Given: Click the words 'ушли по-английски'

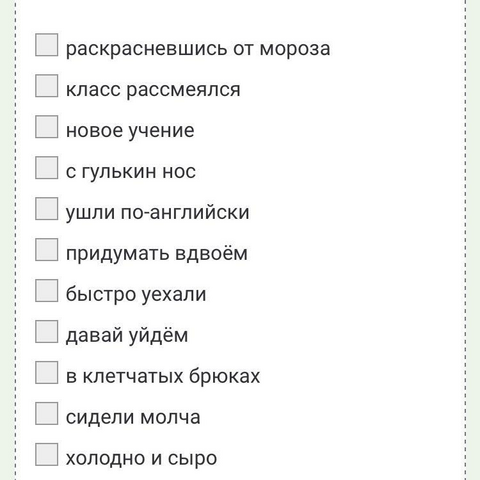Looking at the screenshot, I should 157,213.
